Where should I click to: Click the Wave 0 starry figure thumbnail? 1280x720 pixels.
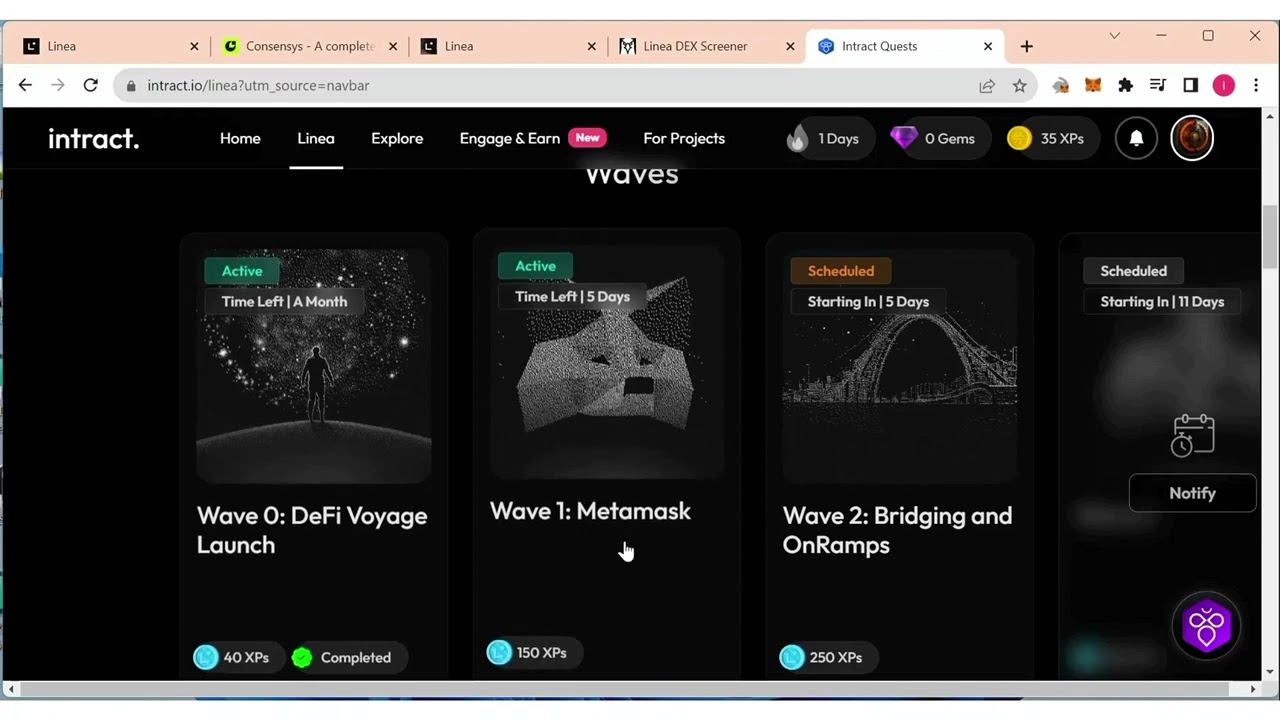[x=314, y=366]
